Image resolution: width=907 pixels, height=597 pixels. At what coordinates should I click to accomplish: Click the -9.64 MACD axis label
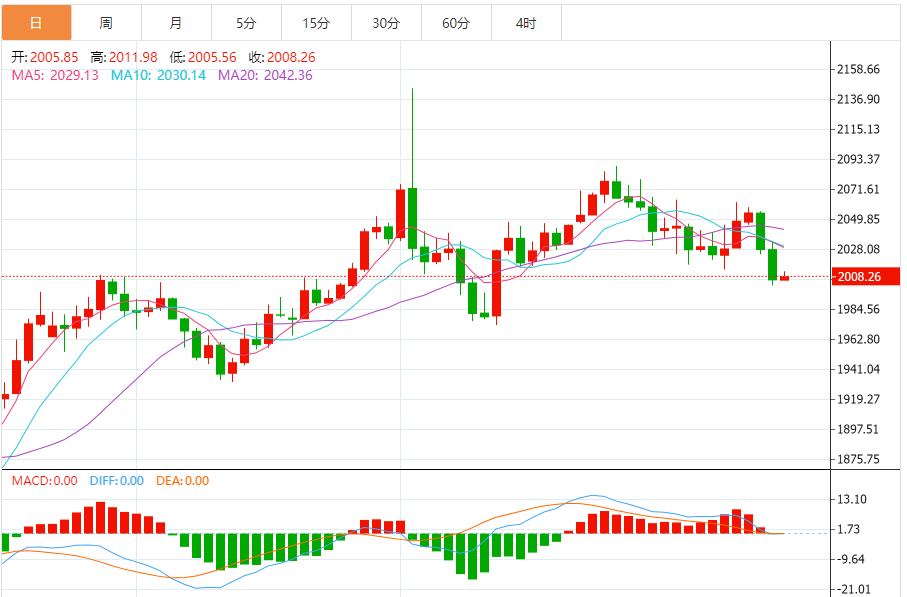(849, 559)
